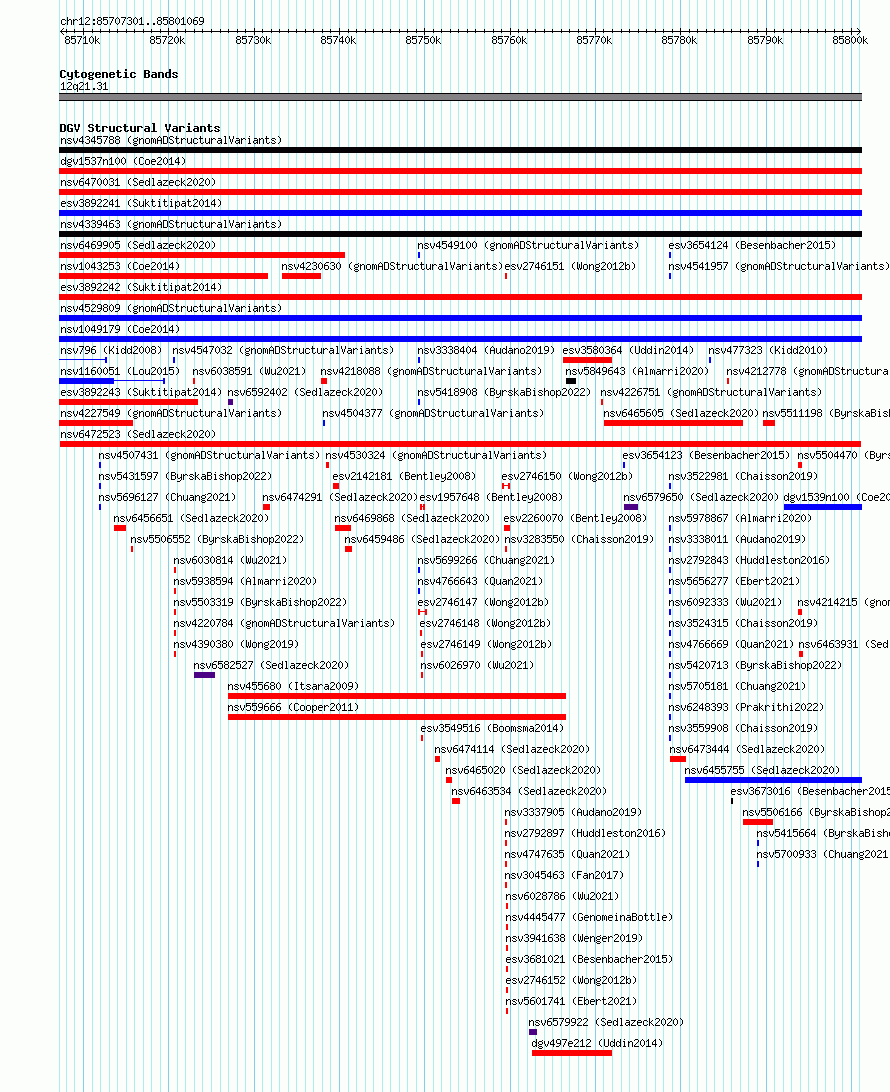Click the nsv6455755 (Sedlazeck2020) blue bar

coord(773,780)
